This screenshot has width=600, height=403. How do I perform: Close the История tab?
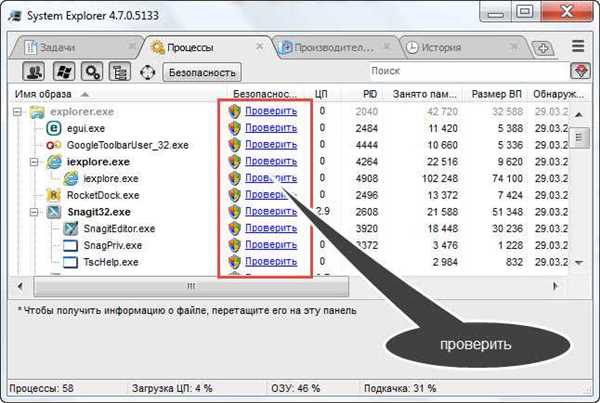click(514, 46)
